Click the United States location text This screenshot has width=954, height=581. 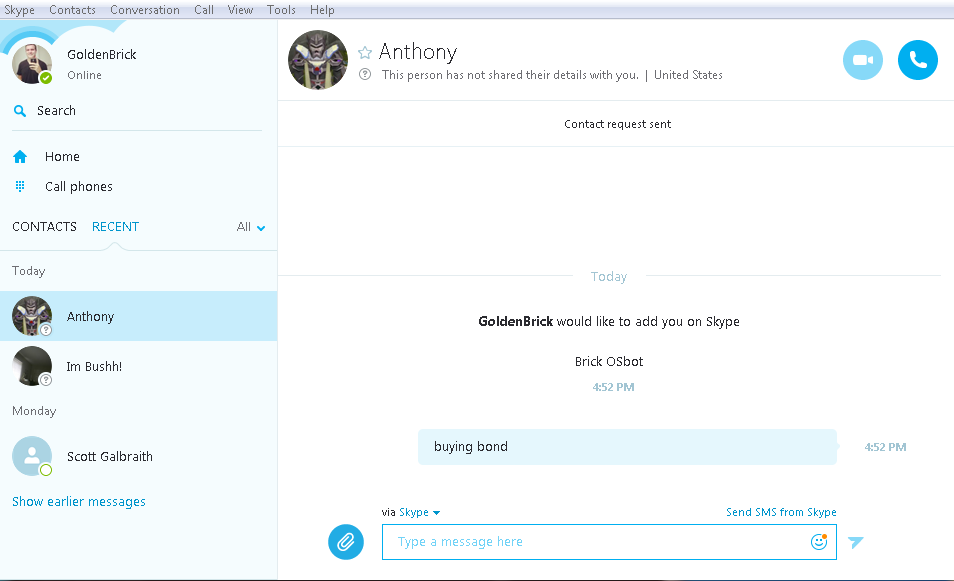click(688, 75)
